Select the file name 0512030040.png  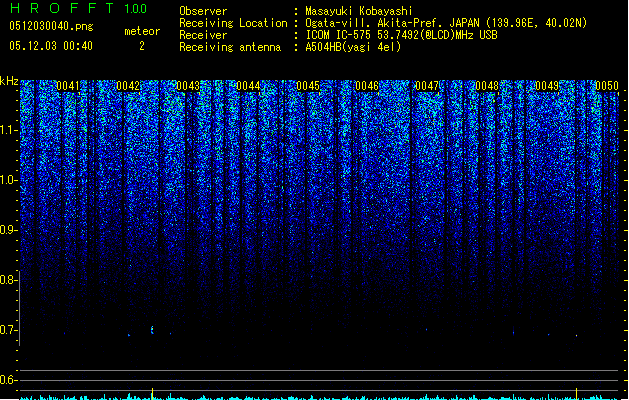coord(51,27)
